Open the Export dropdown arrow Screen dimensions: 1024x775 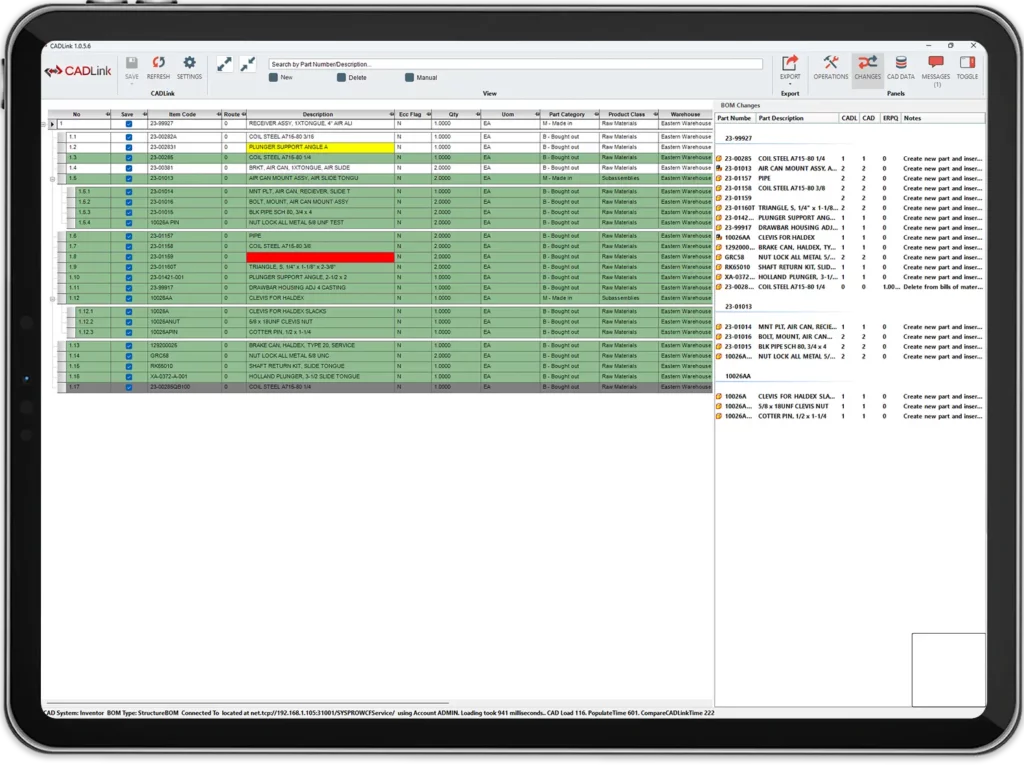click(x=790, y=84)
